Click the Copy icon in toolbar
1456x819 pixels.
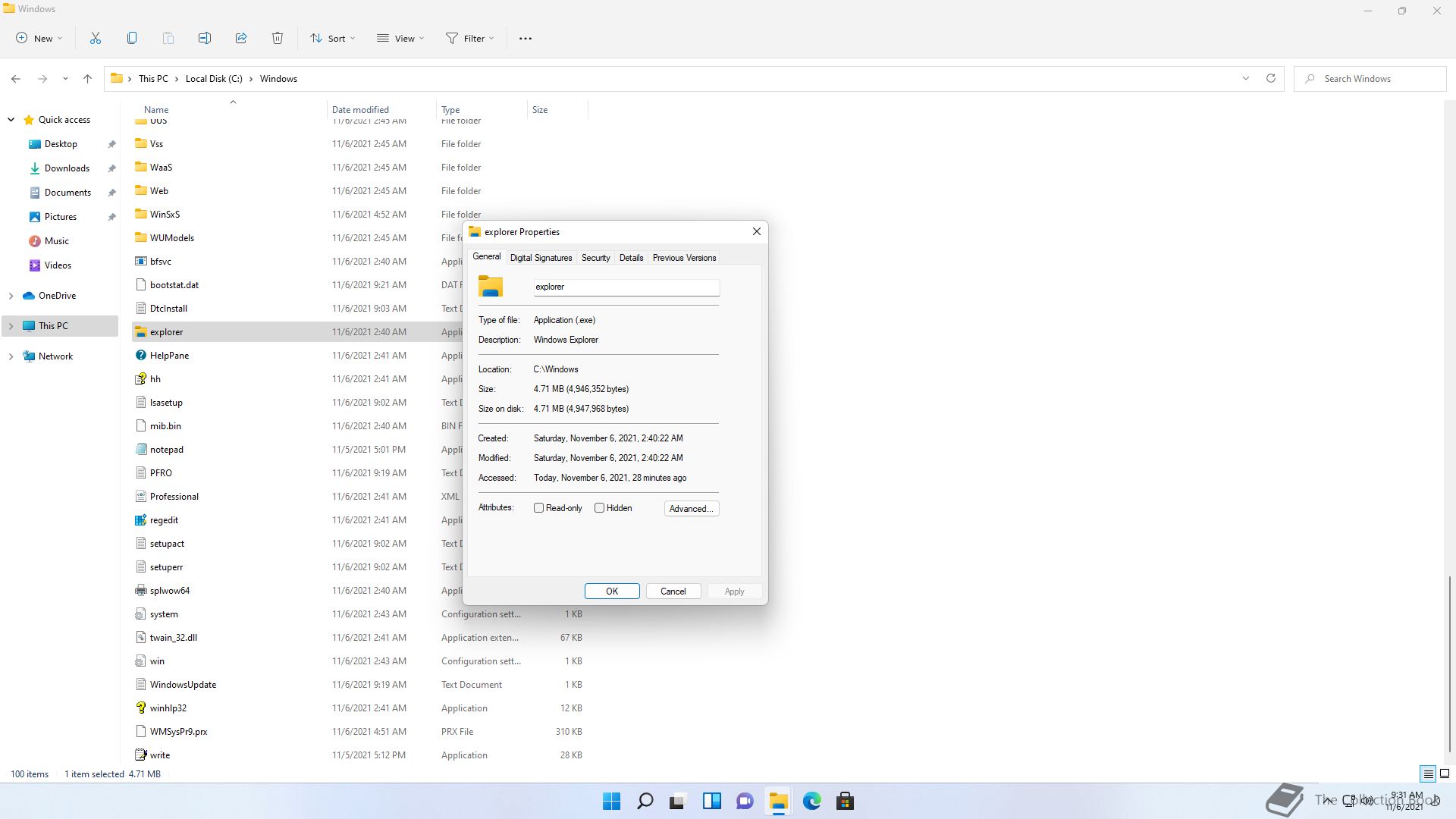point(132,38)
